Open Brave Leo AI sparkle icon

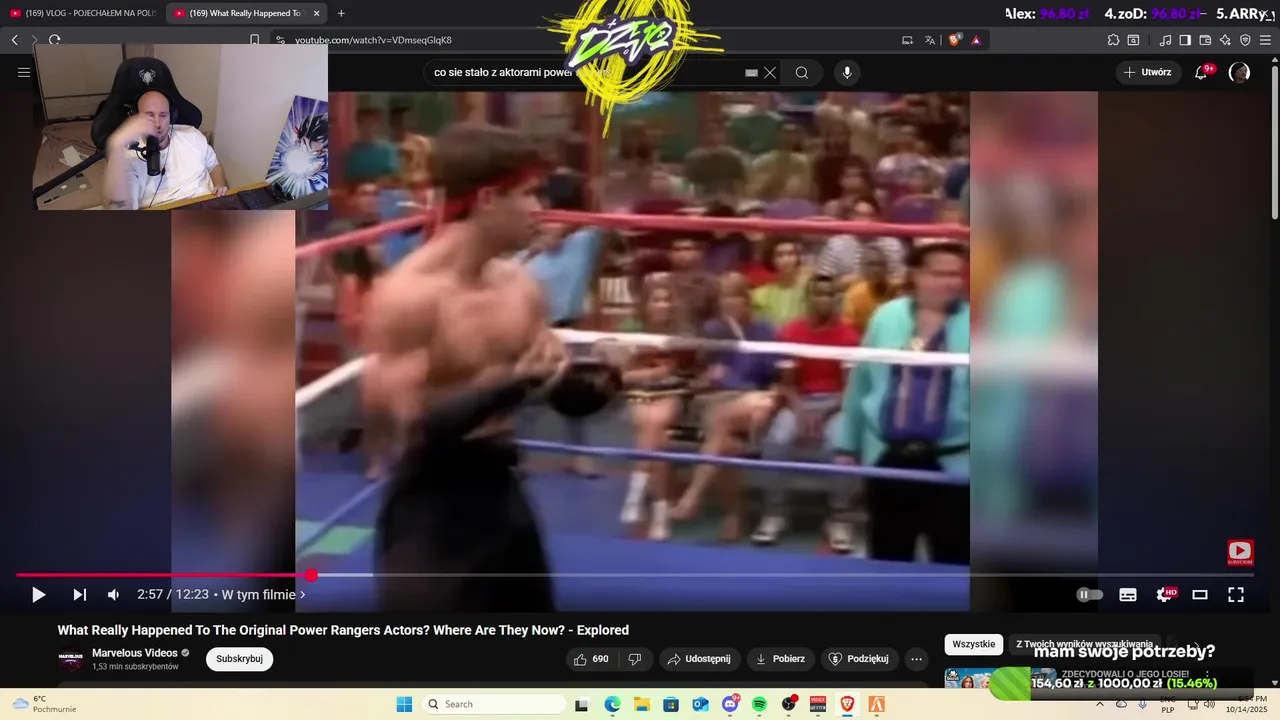[1225, 40]
